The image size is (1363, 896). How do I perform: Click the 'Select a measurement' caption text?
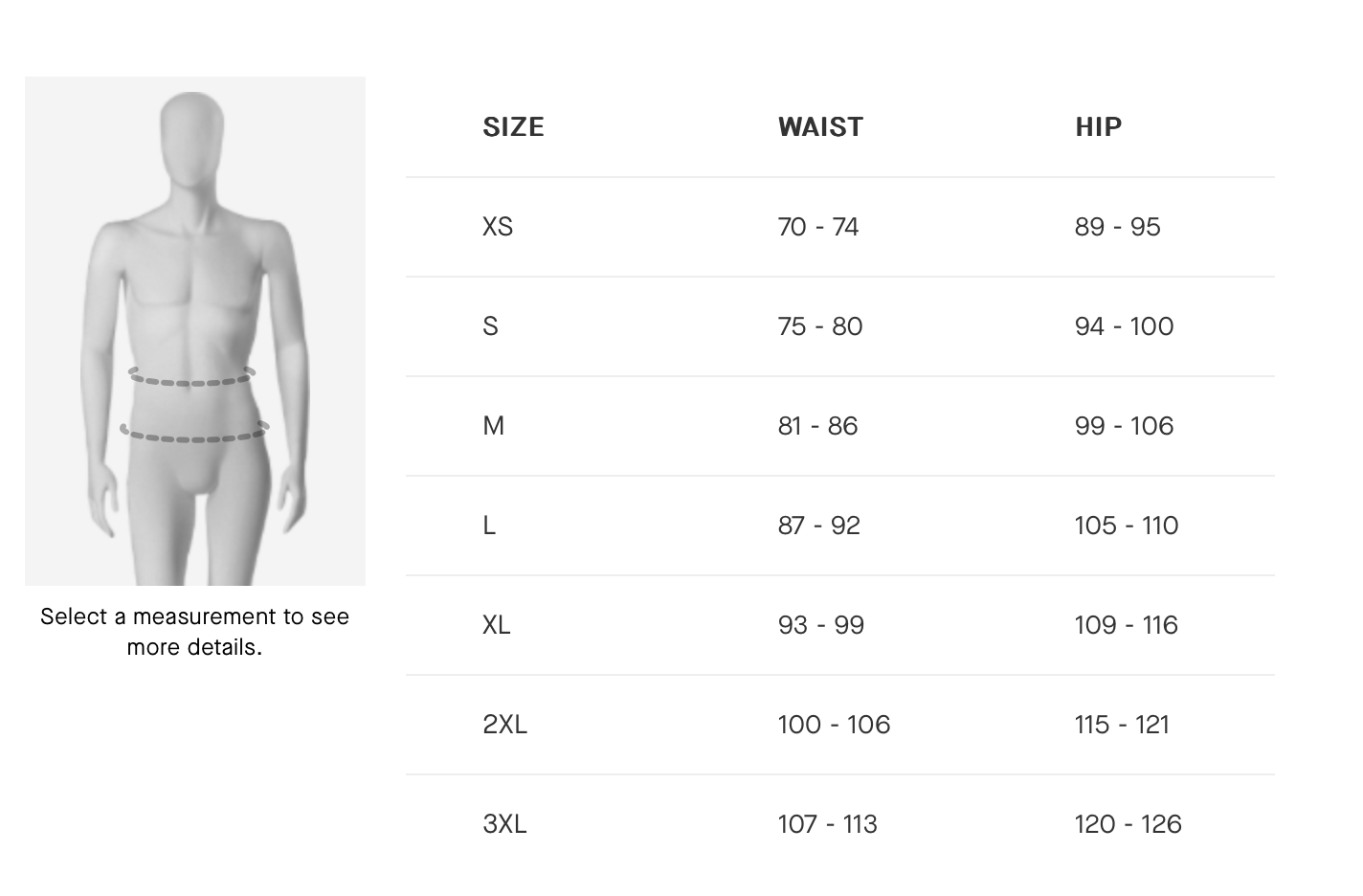tap(195, 632)
